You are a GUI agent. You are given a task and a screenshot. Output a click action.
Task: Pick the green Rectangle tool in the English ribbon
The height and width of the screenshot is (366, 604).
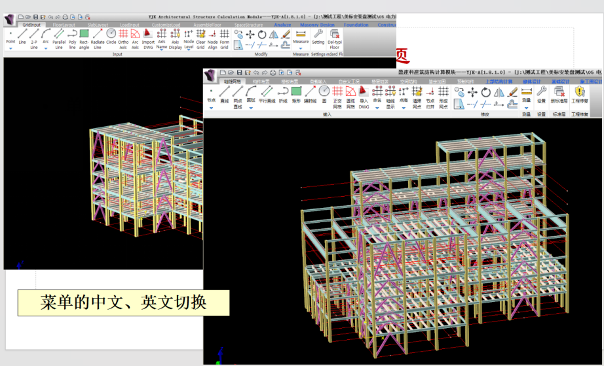(84, 39)
